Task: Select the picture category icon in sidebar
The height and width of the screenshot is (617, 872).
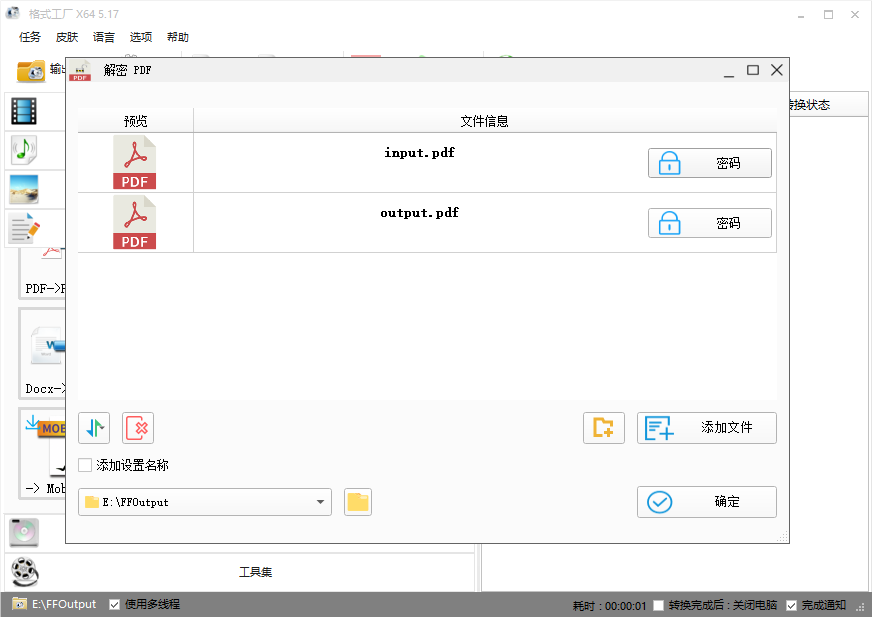Action: click(x=23, y=190)
